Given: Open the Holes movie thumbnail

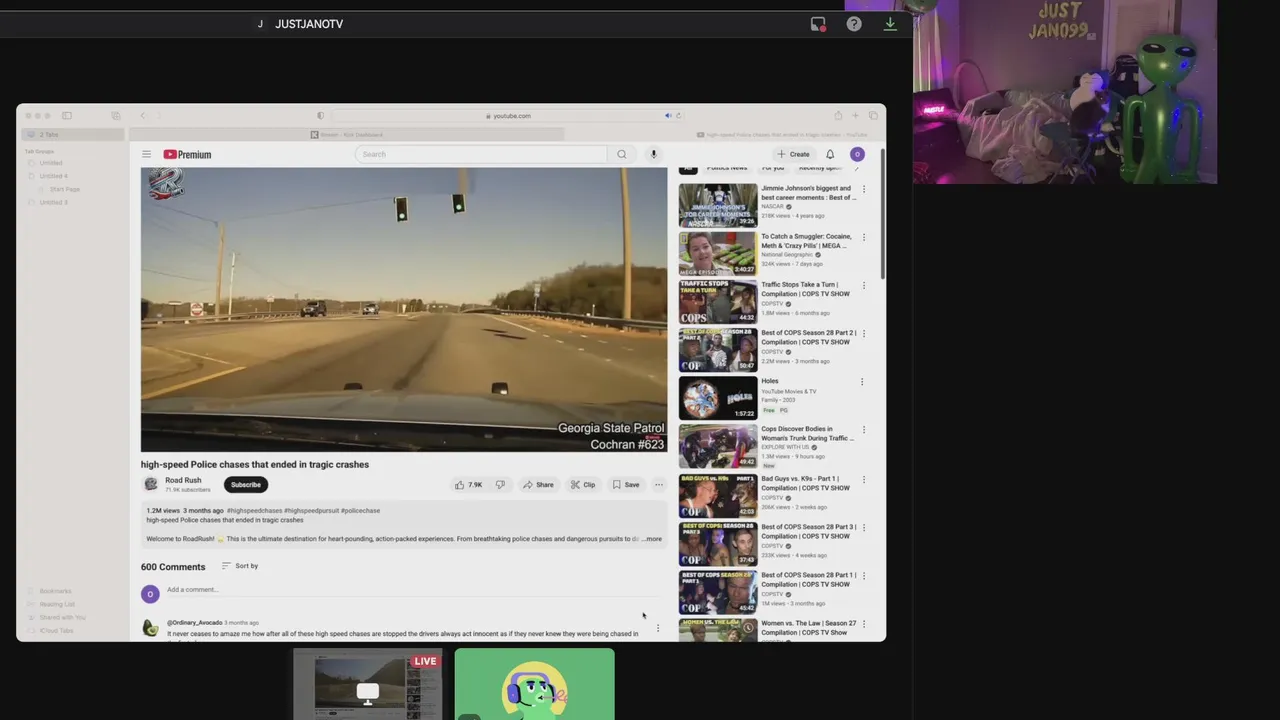Looking at the screenshot, I should click(718, 398).
